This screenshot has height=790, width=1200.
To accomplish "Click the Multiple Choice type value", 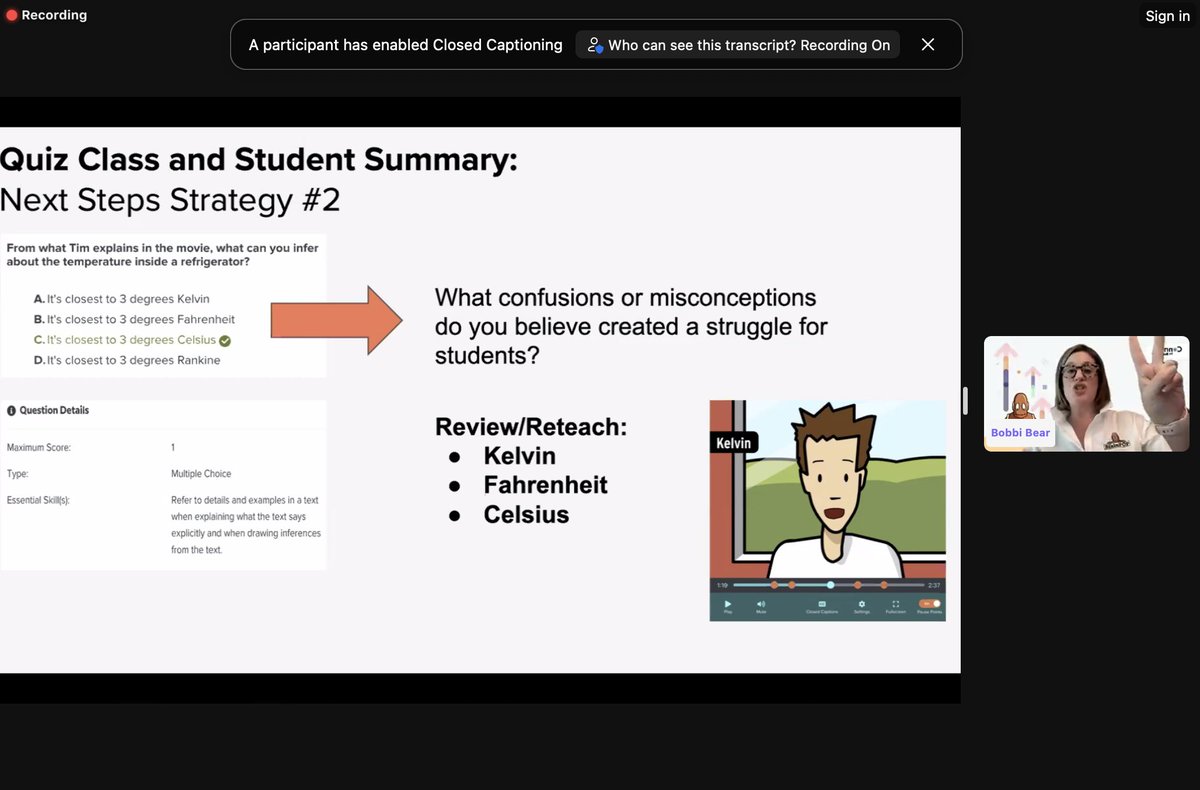I will tap(201, 474).
